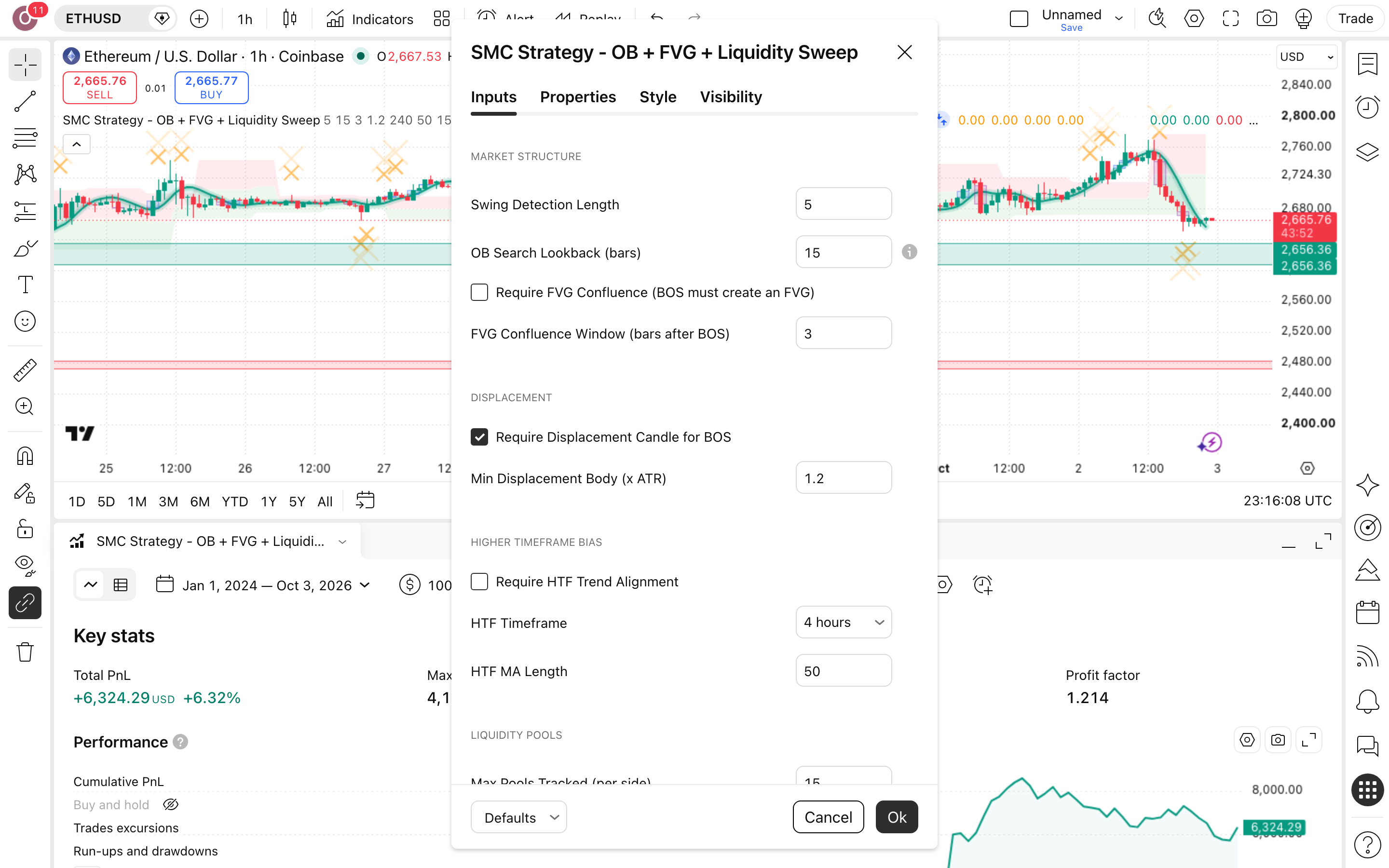Screen dimensions: 1389x868
Task: Open the USD currency dropdown
Action: pos(1307,57)
